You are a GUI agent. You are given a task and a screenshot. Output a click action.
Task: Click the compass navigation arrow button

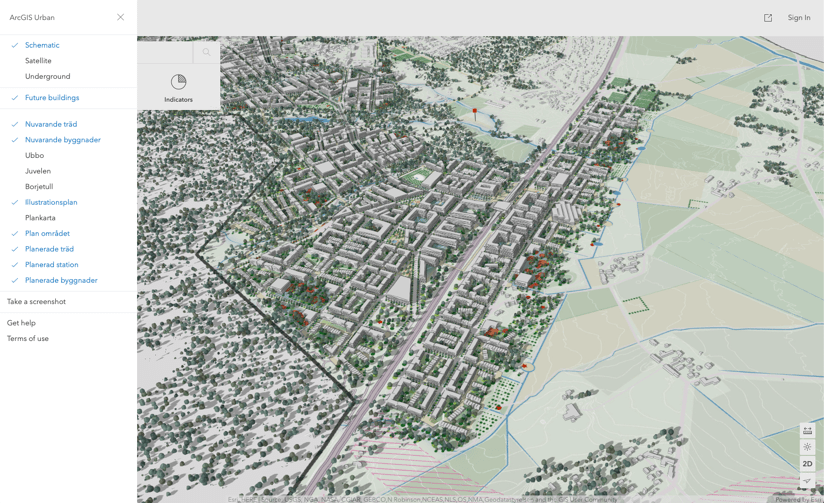[x=807, y=480]
